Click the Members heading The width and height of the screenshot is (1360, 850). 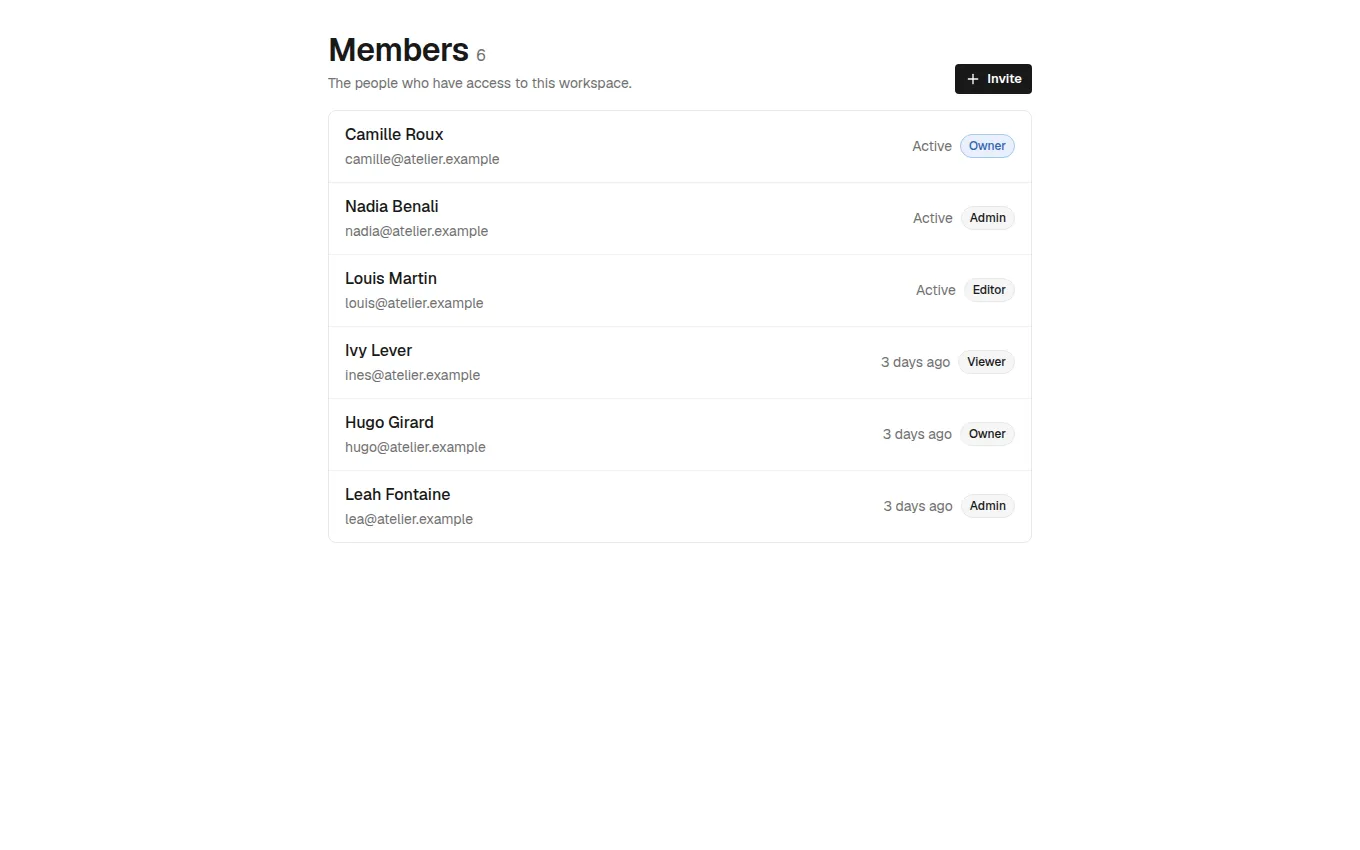point(398,50)
